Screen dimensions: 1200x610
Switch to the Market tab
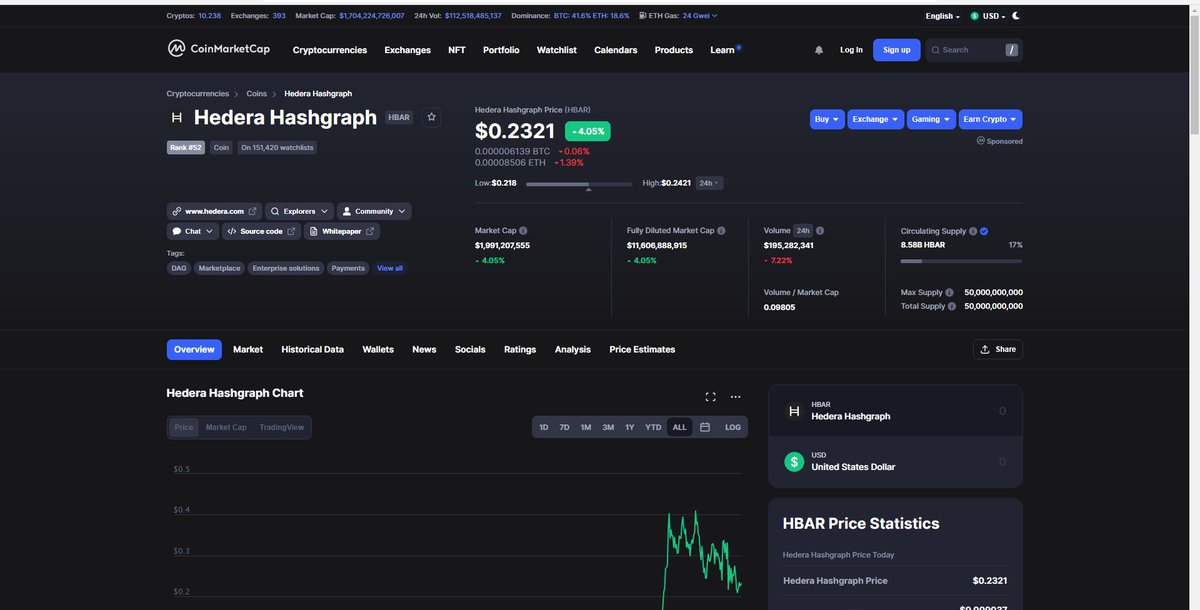pos(248,350)
